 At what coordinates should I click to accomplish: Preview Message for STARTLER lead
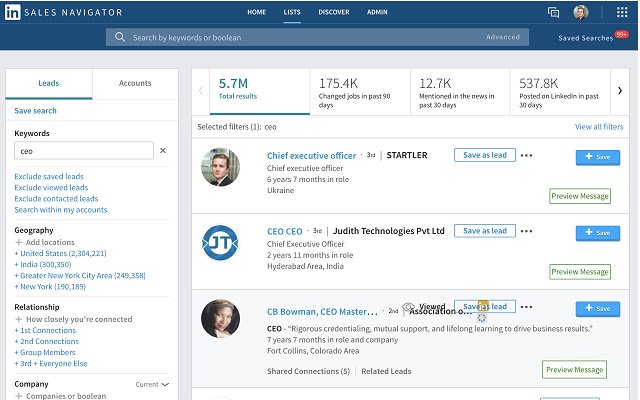(580, 196)
